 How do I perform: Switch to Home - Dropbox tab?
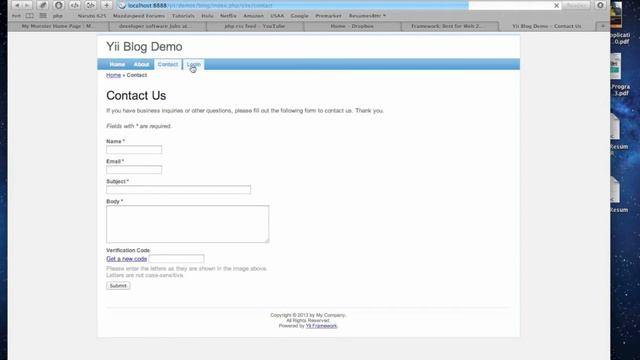point(352,26)
